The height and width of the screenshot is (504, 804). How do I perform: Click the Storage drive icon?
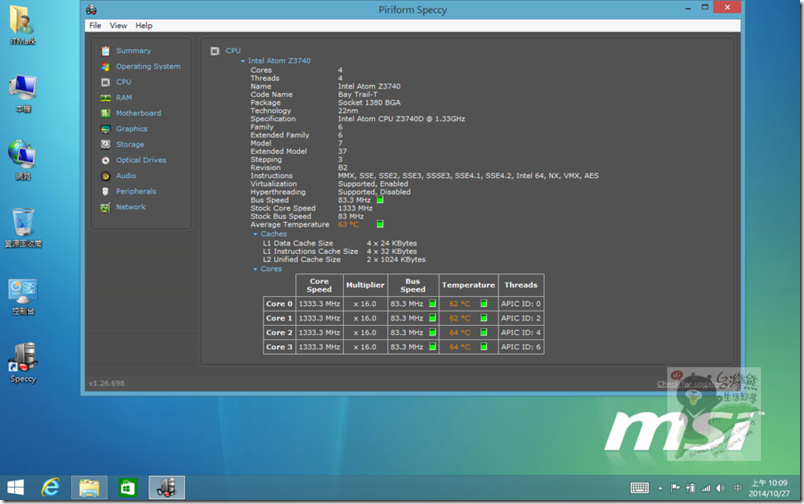106,145
